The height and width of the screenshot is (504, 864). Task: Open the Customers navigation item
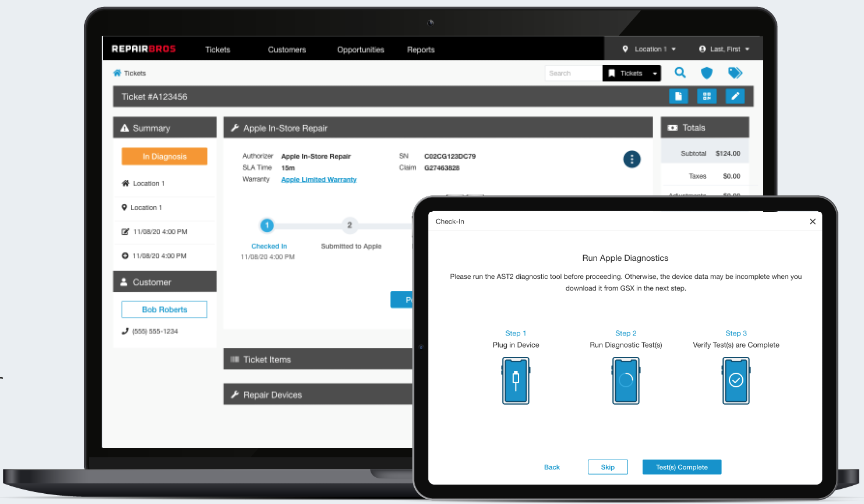pos(287,50)
